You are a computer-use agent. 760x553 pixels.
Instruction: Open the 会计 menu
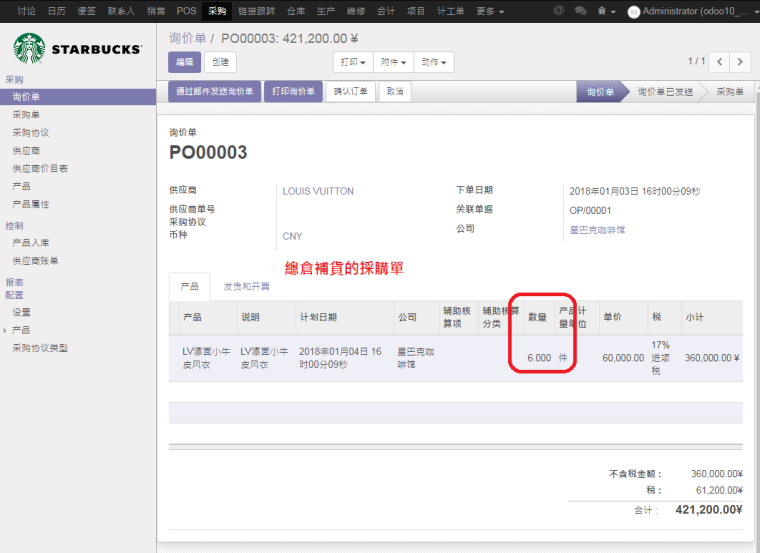[386, 11]
